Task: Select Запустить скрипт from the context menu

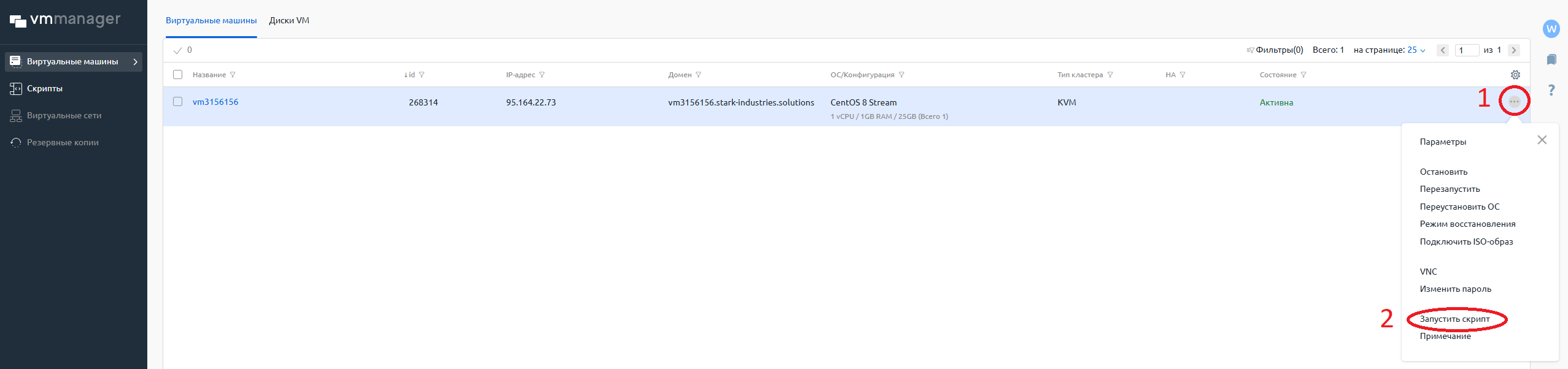Action: click(1454, 319)
